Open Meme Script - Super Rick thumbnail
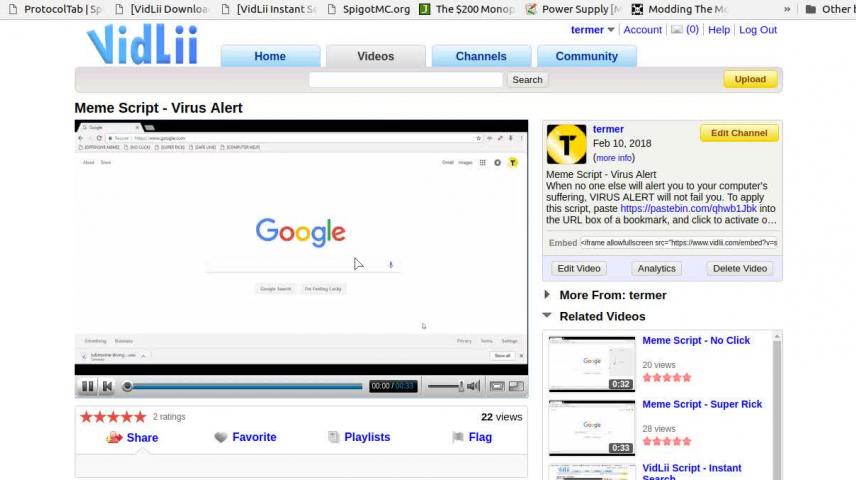The image size is (856, 480). 592,428
